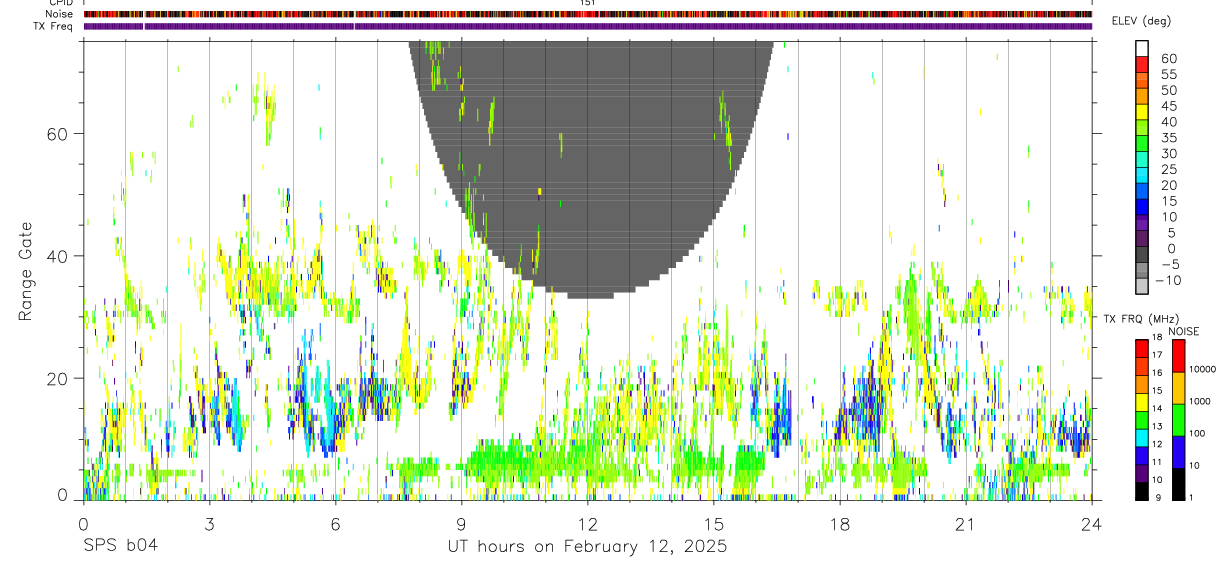
Task: Click the x-axis tick label '15'
Action: 713,523
